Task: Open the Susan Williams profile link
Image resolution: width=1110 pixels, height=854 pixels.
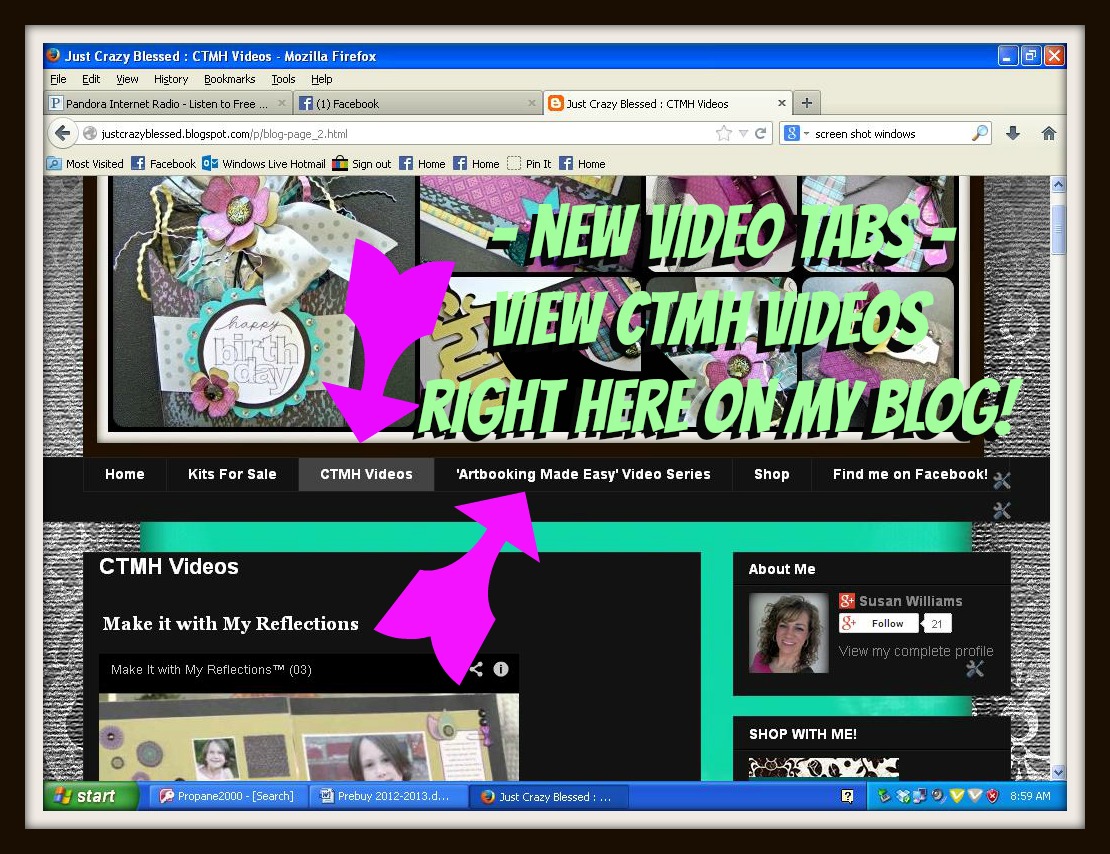Action: 910,601
